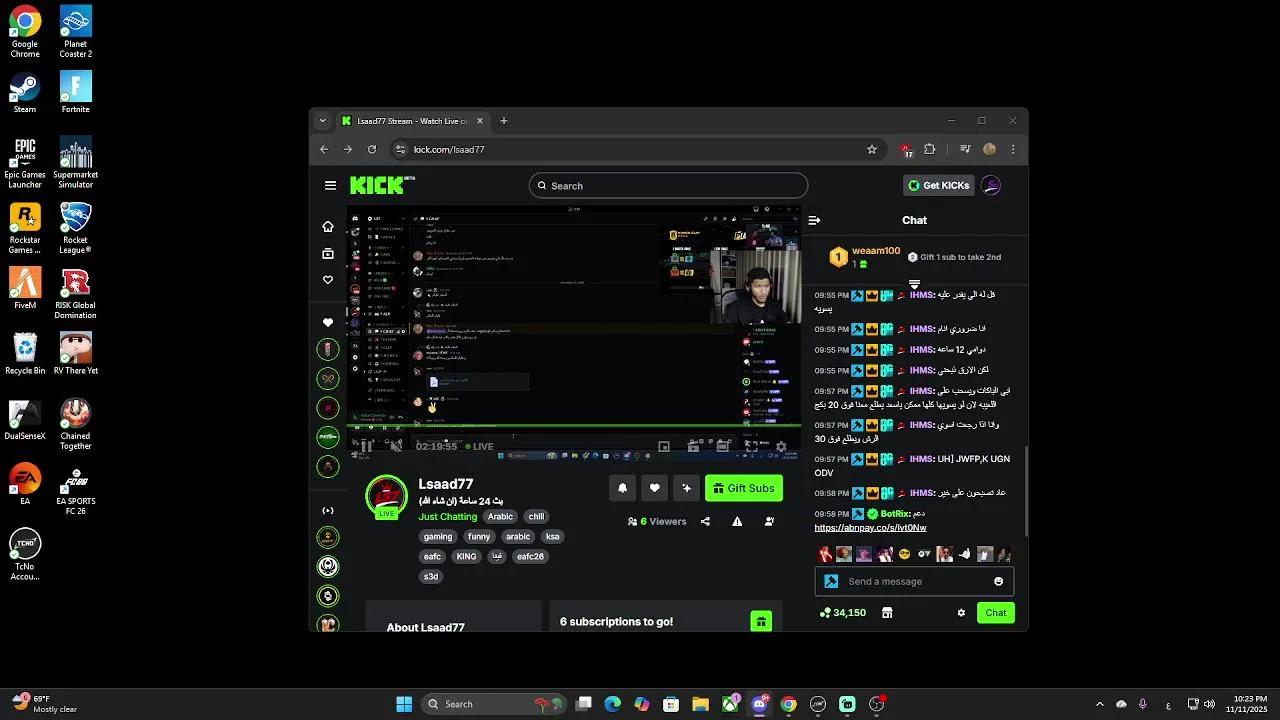Screen dimensions: 1280x720
Task: Click weaam100 top gifter entry
Action: tap(864, 257)
